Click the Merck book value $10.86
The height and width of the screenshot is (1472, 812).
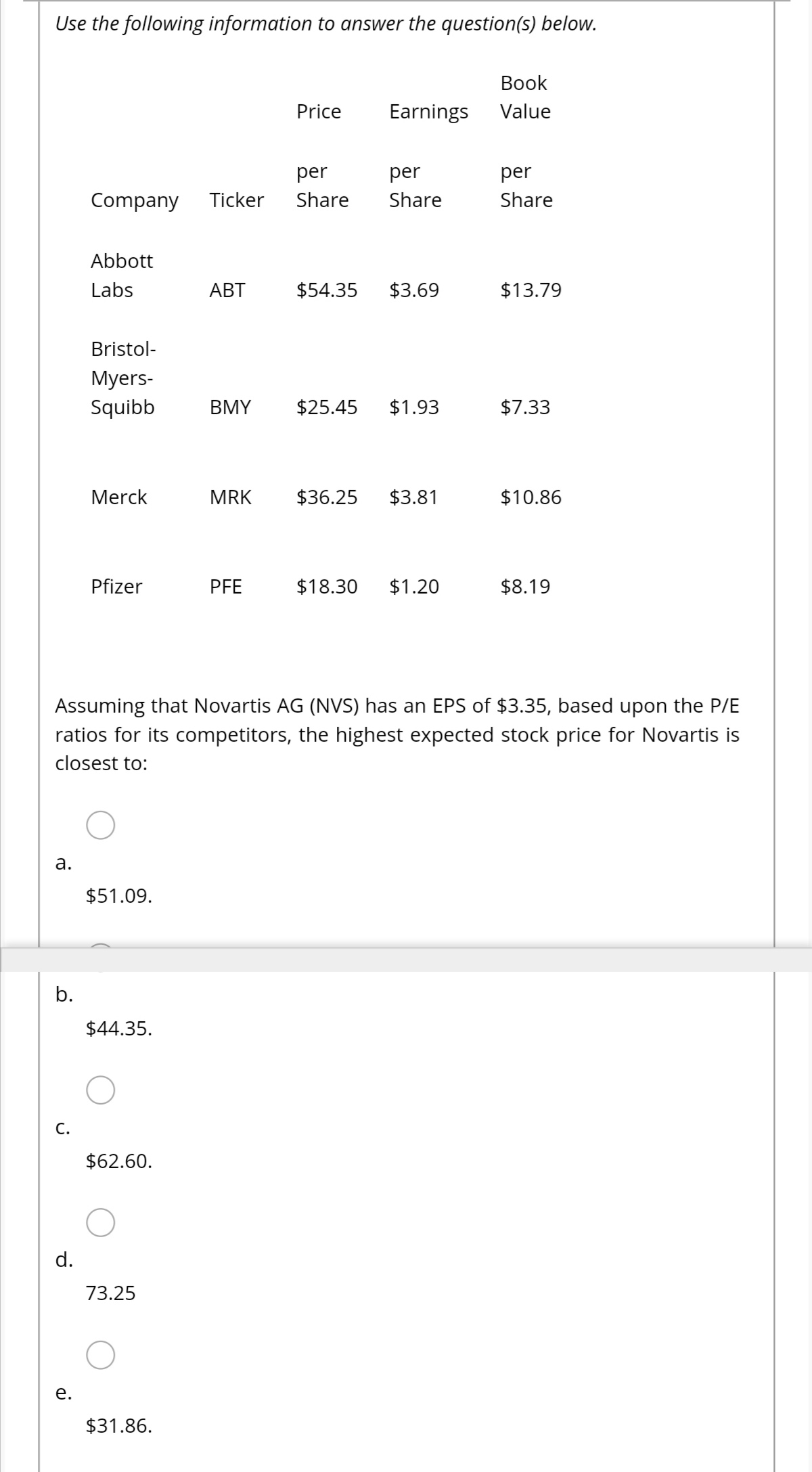coord(531,497)
